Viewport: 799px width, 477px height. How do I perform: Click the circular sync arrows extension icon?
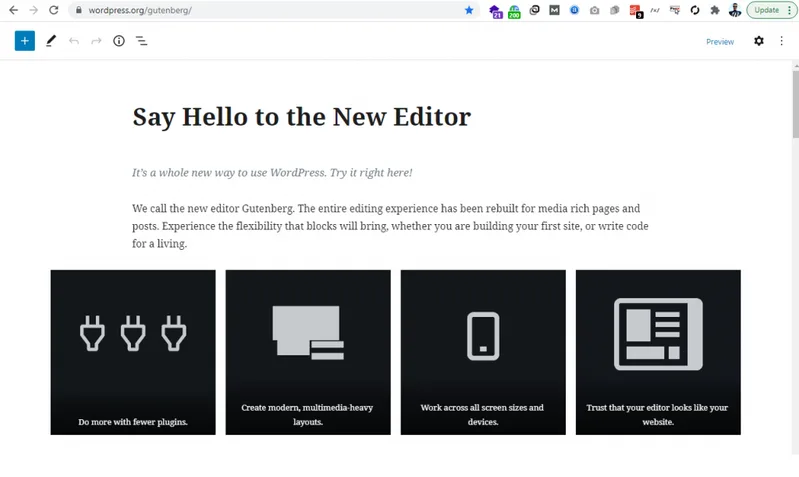tap(695, 10)
